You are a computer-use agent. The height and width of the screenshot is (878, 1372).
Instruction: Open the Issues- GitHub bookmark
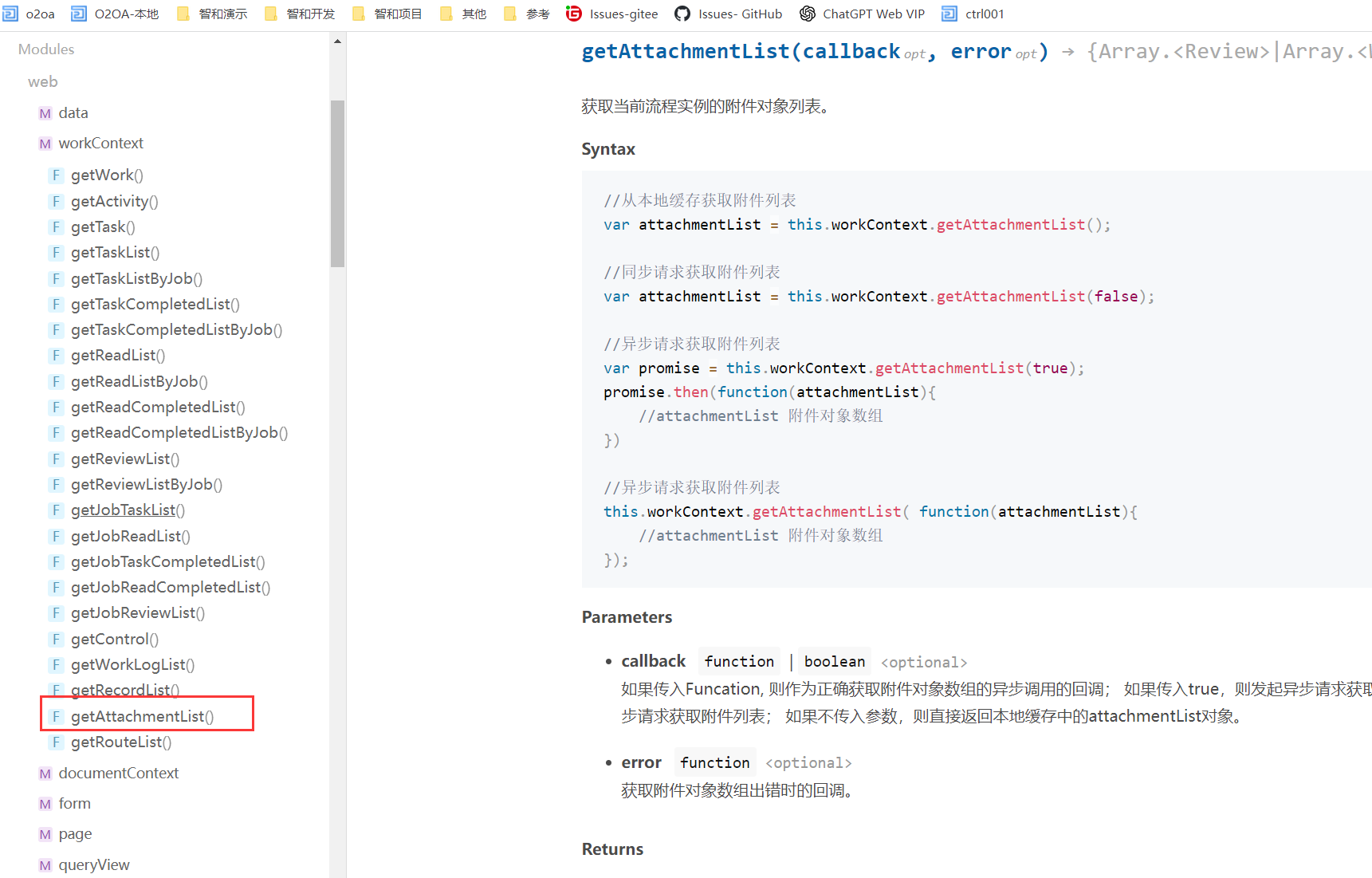tap(729, 14)
